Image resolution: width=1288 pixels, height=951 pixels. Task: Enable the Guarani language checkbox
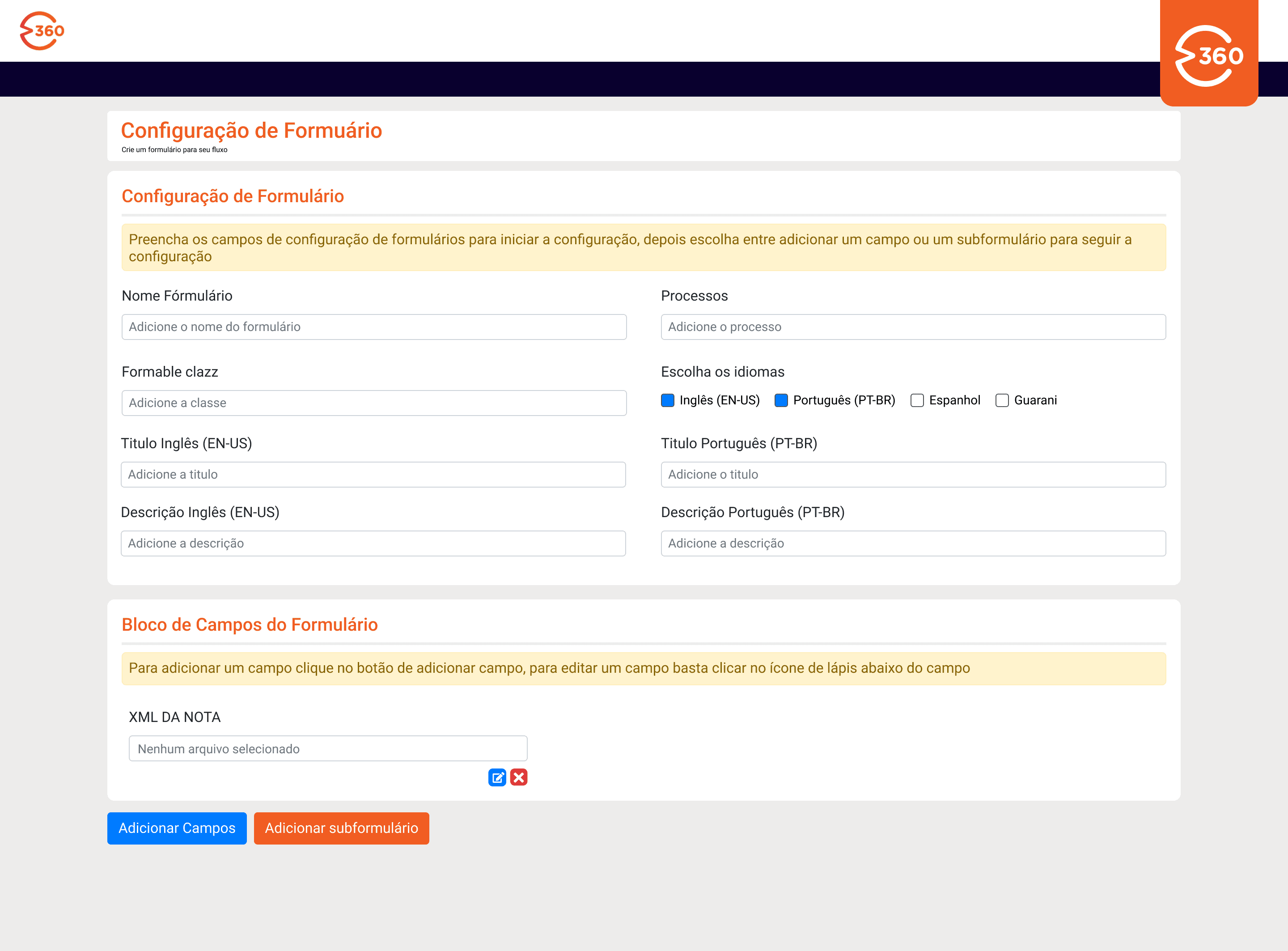1002,400
